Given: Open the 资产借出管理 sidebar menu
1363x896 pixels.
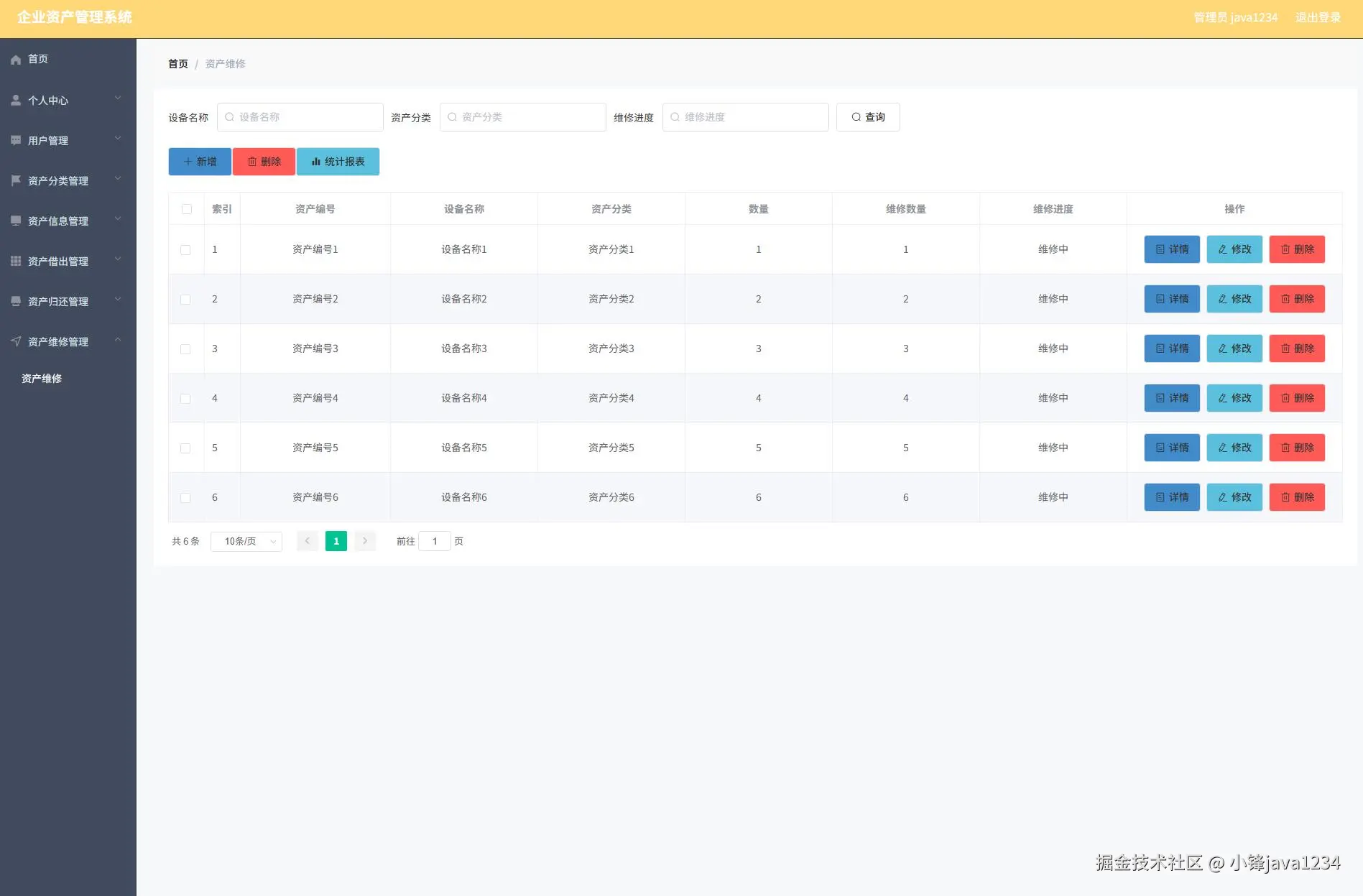Looking at the screenshot, I should click(68, 262).
